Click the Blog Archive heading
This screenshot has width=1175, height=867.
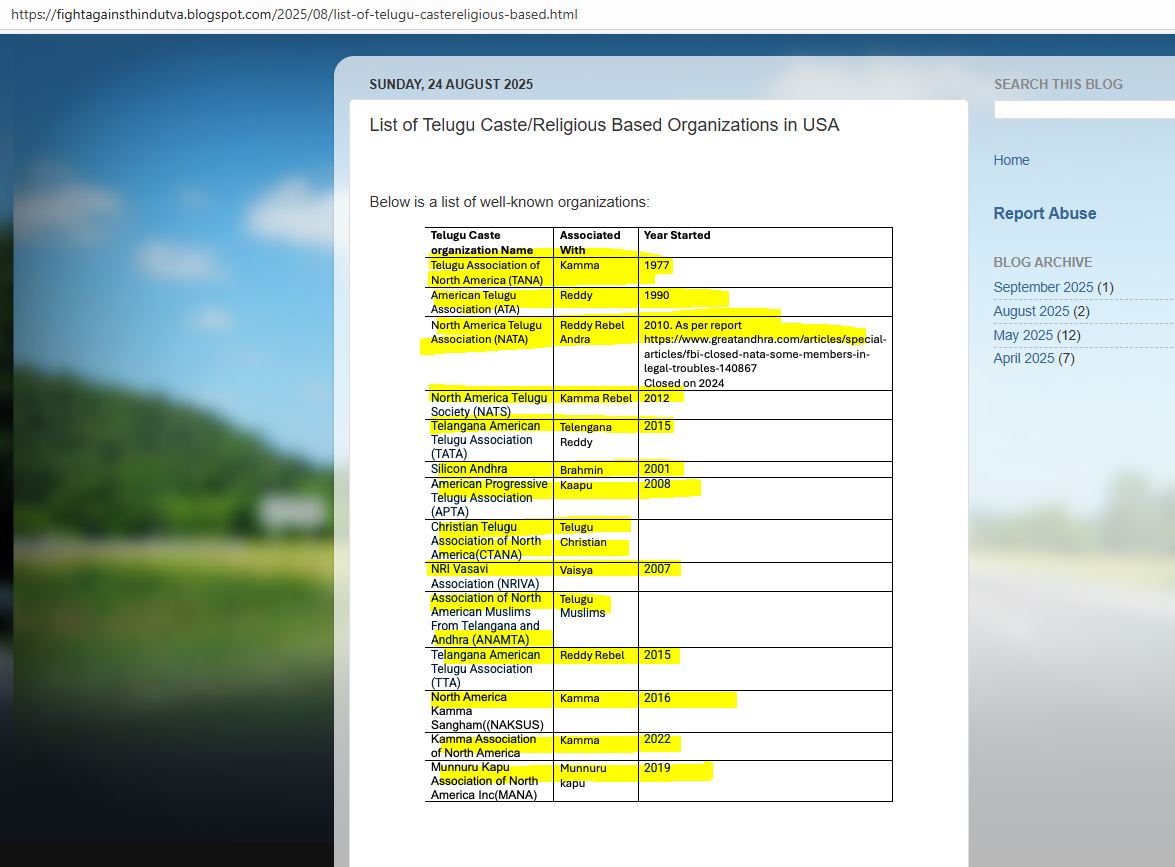(1042, 262)
